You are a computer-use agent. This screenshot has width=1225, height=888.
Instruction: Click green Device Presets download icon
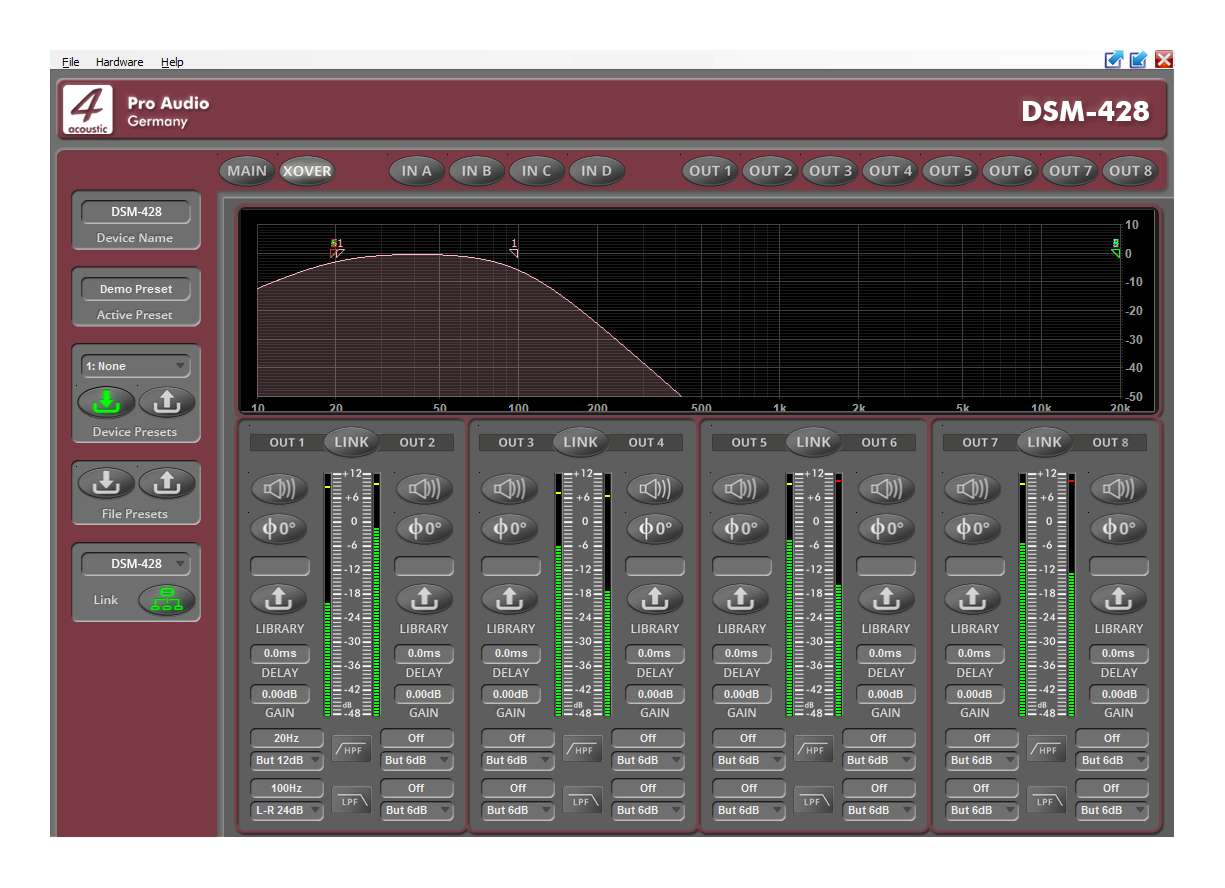pos(106,402)
